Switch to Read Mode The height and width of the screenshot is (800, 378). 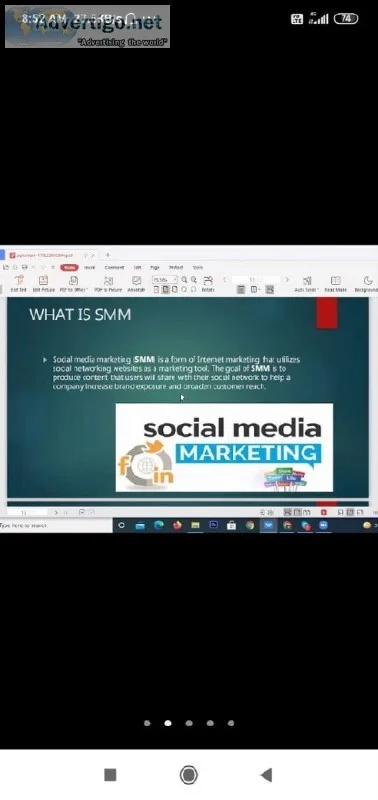tap(335, 284)
